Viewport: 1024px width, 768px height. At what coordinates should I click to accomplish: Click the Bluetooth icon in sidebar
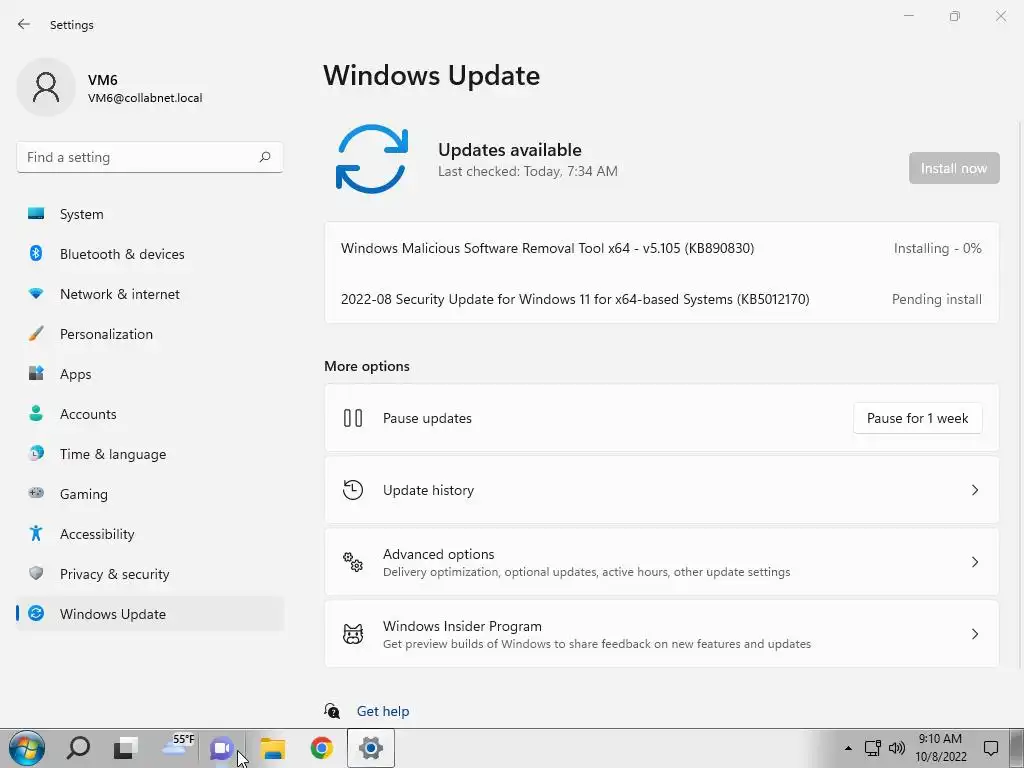click(36, 253)
